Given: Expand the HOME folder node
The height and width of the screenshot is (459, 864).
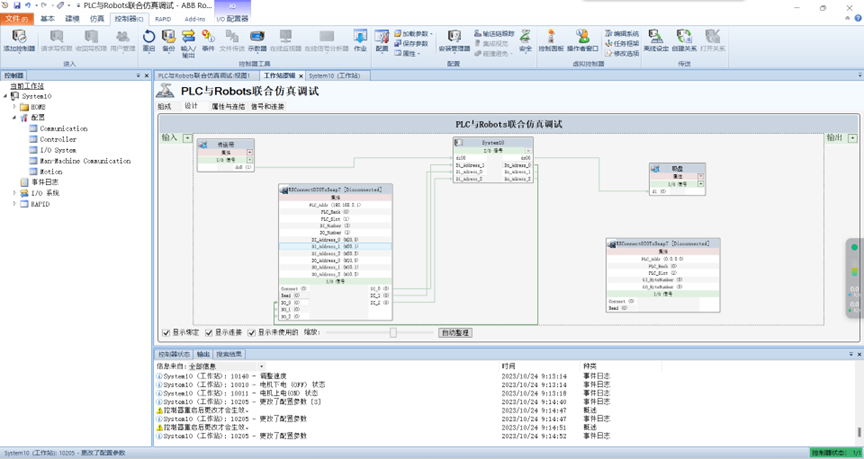Looking at the screenshot, I should (x=14, y=107).
